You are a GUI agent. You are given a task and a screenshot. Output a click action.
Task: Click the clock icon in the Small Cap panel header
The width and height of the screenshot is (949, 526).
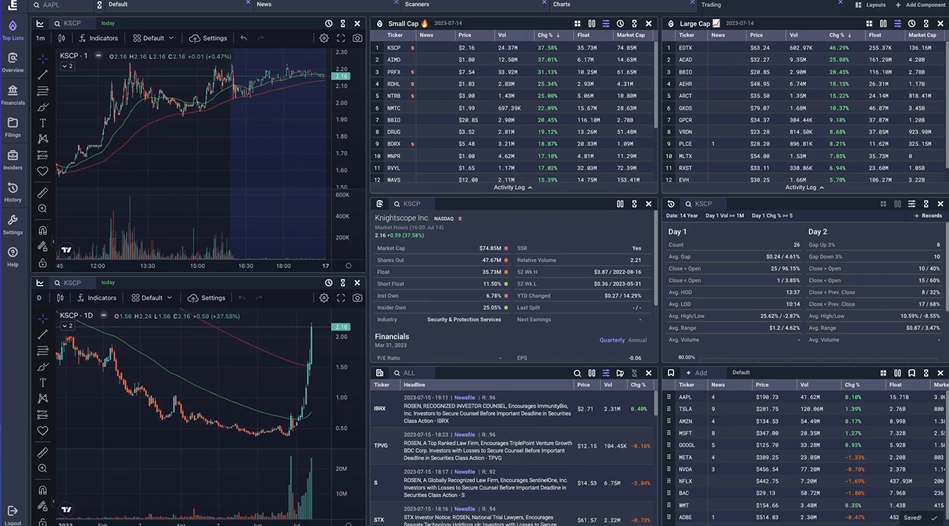(x=620, y=24)
